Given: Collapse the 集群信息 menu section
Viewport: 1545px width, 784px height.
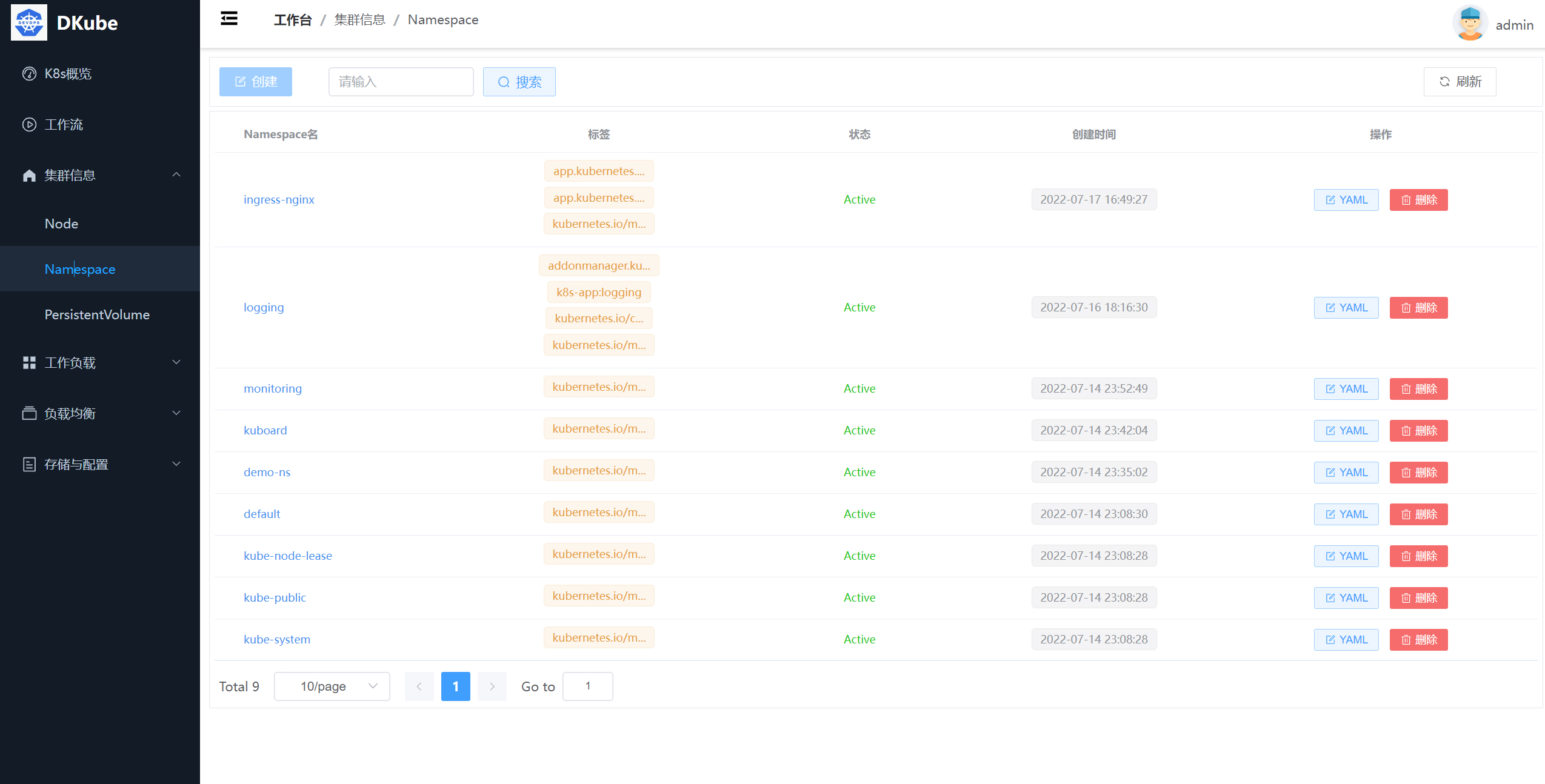Looking at the screenshot, I should coord(100,175).
